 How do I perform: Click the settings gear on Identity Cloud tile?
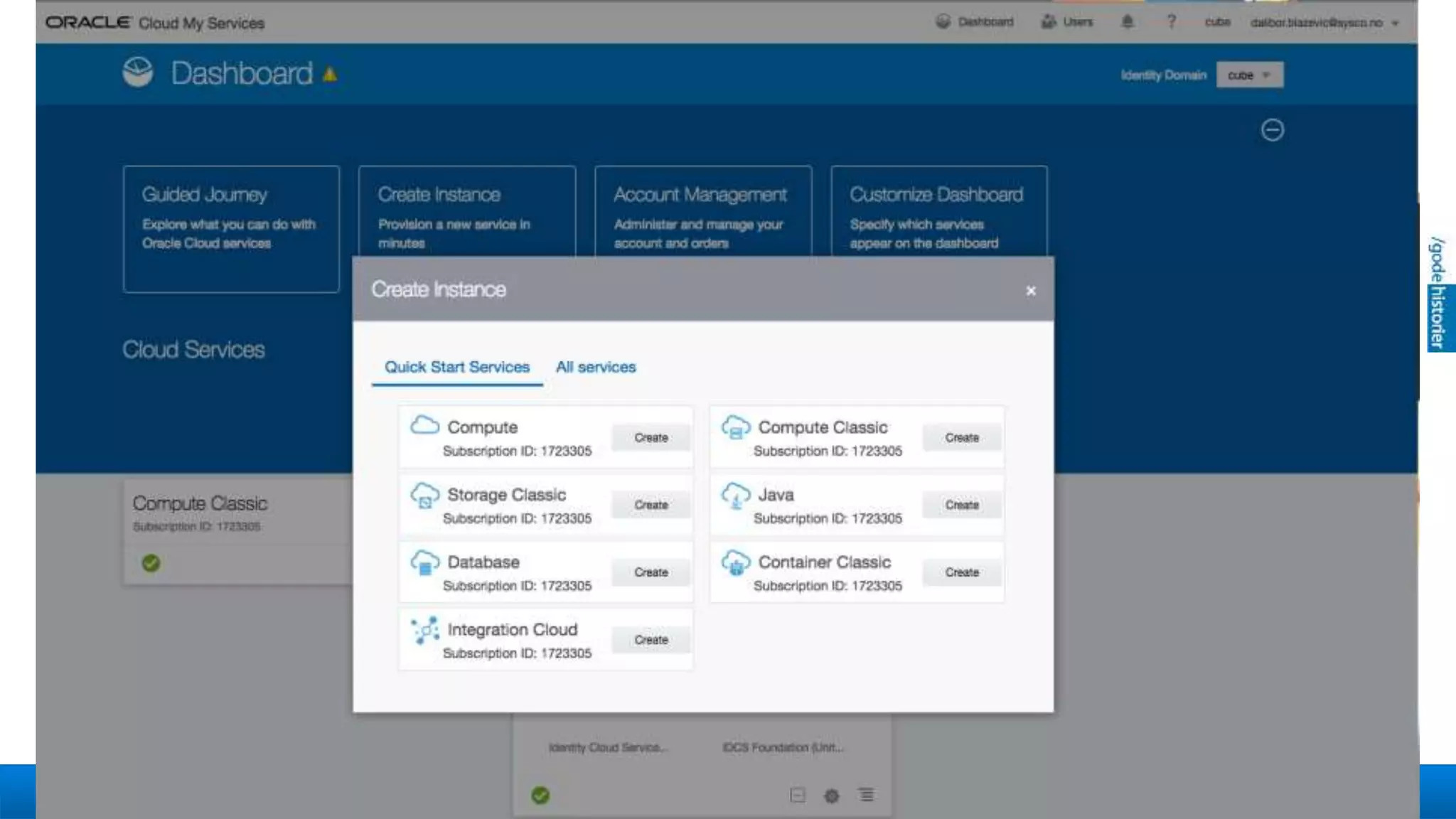coord(831,796)
